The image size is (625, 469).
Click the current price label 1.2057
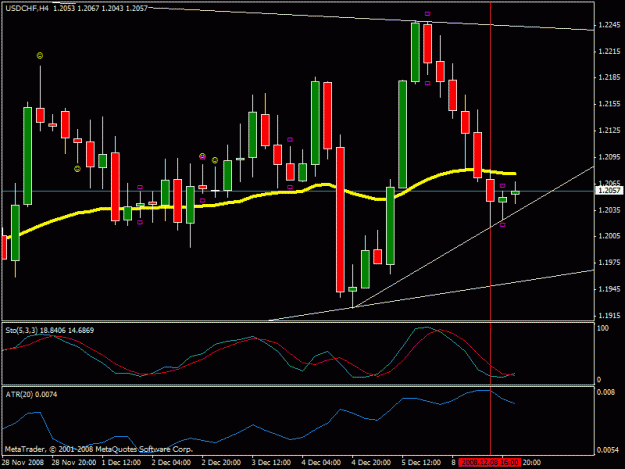click(609, 190)
